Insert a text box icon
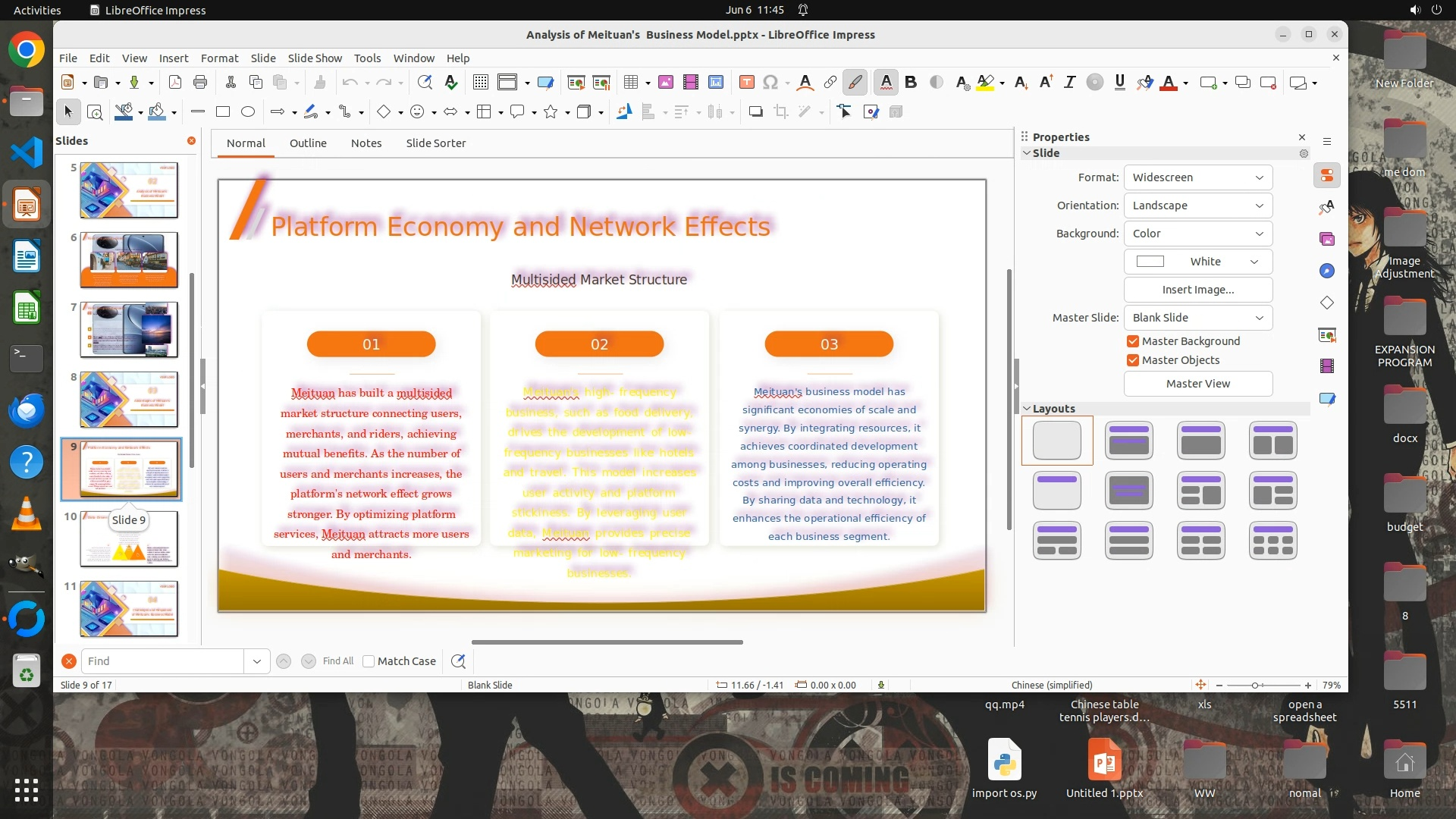The image size is (1456, 819). tap(746, 83)
